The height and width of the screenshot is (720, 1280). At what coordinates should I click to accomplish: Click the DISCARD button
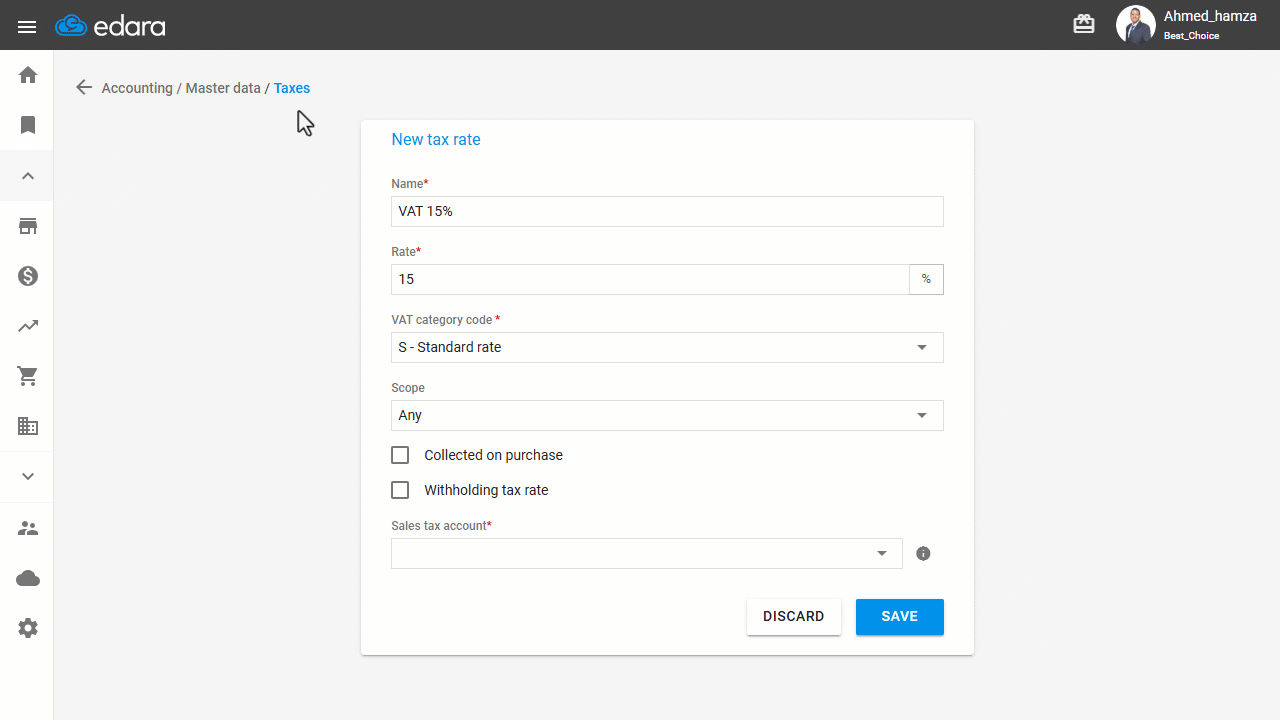[x=794, y=617]
